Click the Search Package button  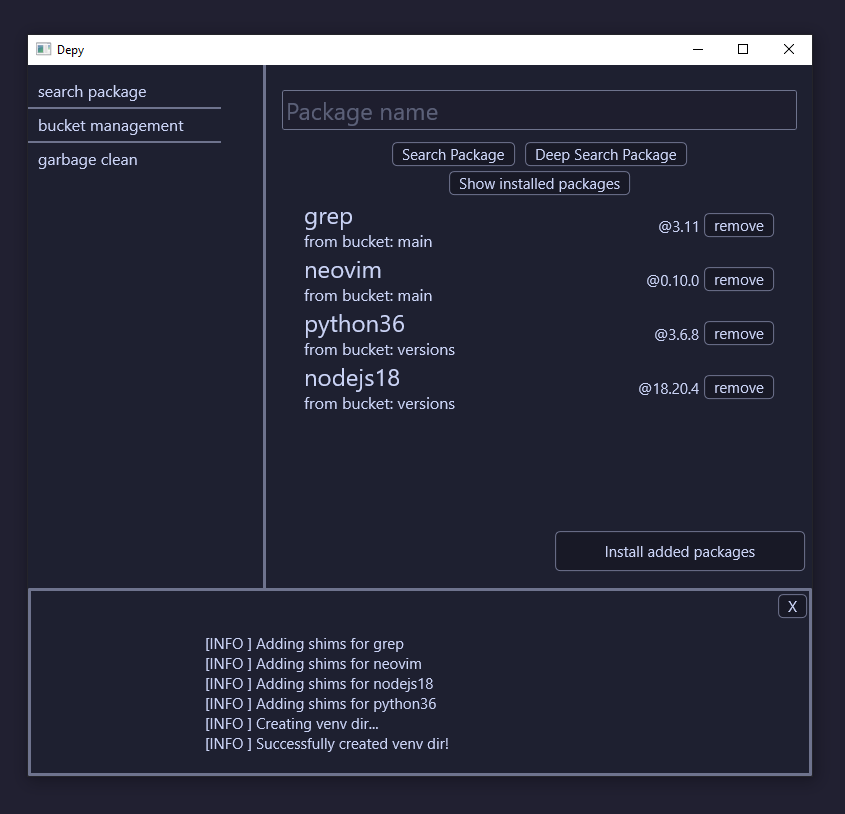pos(453,155)
